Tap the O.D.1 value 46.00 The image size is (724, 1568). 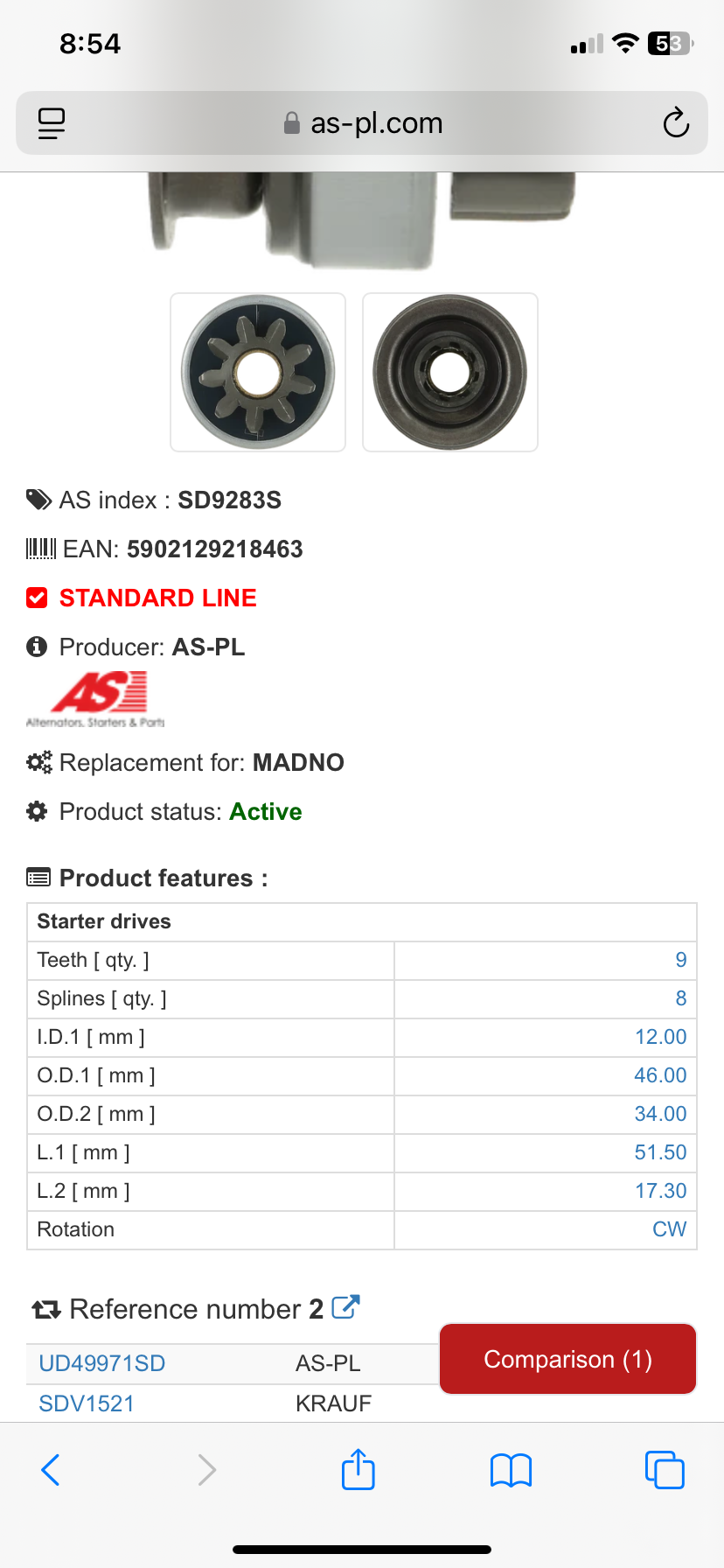660,1075
